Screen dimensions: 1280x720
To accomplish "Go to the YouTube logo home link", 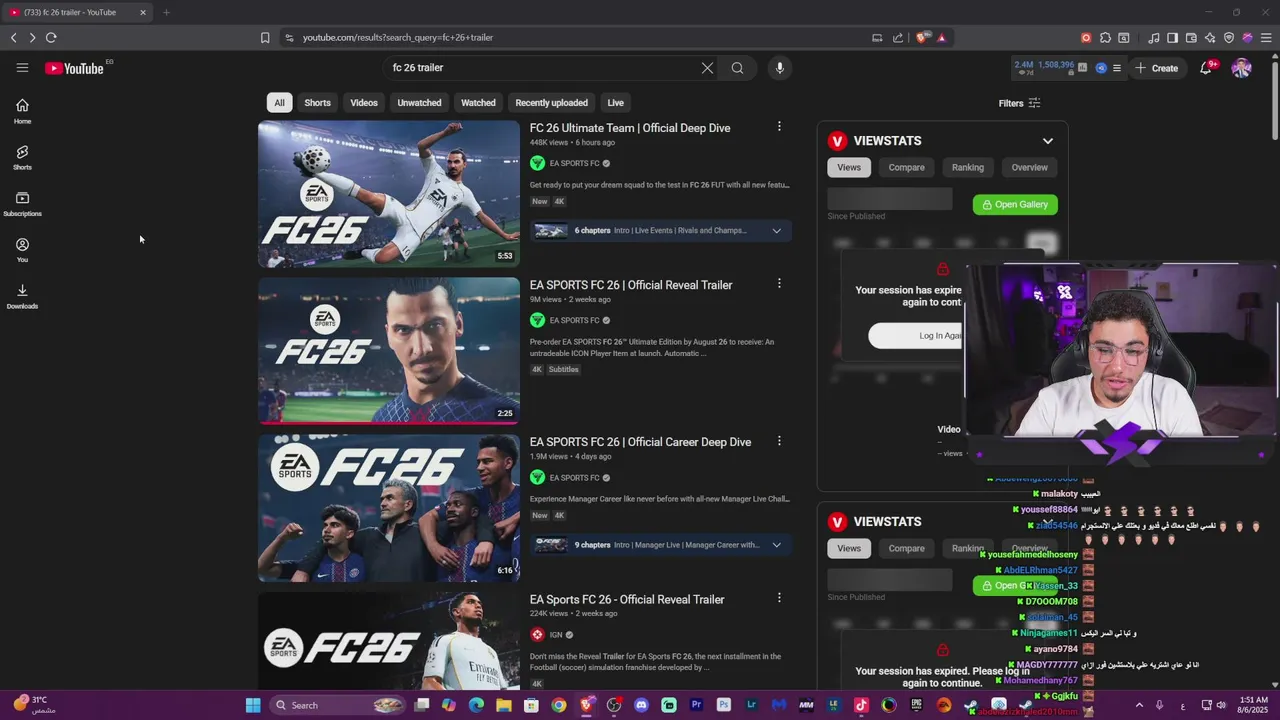I will 74,68.
